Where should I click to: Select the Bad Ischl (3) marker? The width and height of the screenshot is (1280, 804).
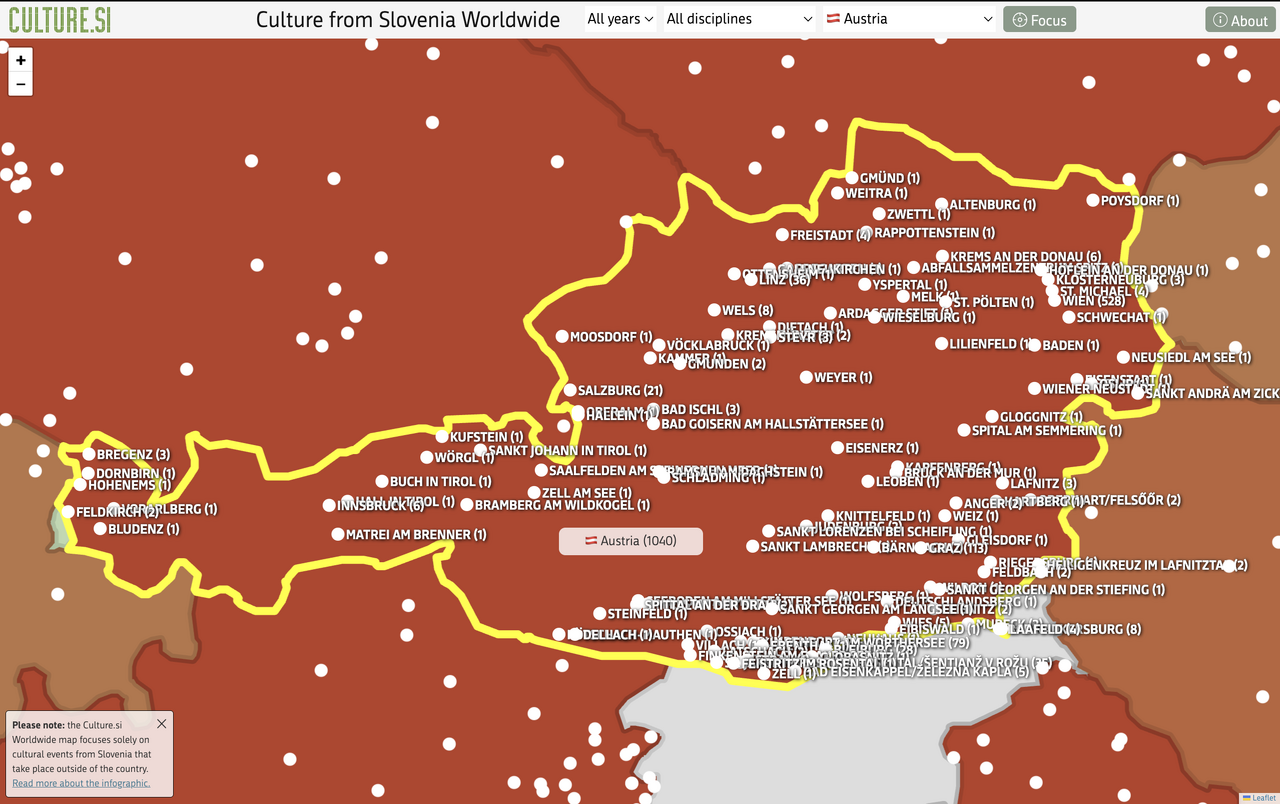(x=653, y=409)
